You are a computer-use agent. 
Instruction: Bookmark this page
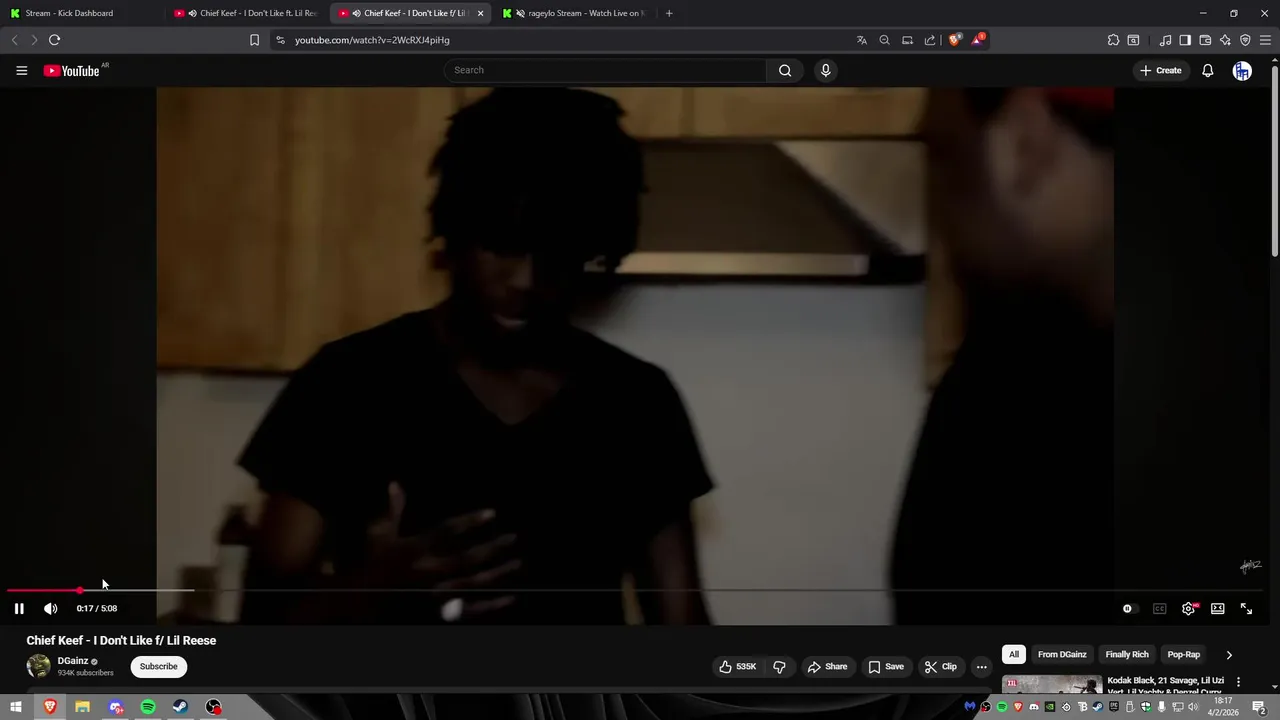click(x=254, y=40)
